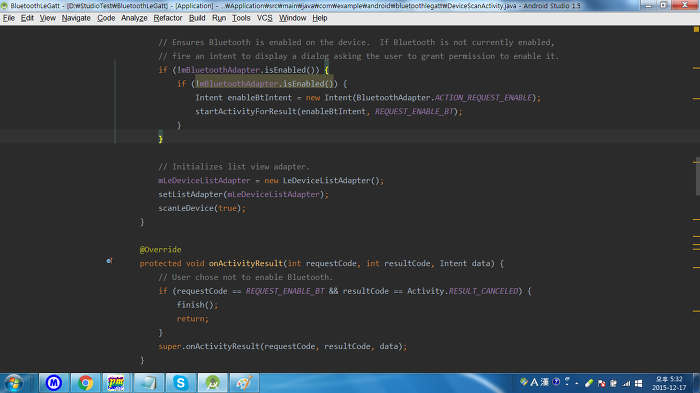The image size is (700, 393).
Task: Open Skype from the taskbar
Action: (x=180, y=383)
